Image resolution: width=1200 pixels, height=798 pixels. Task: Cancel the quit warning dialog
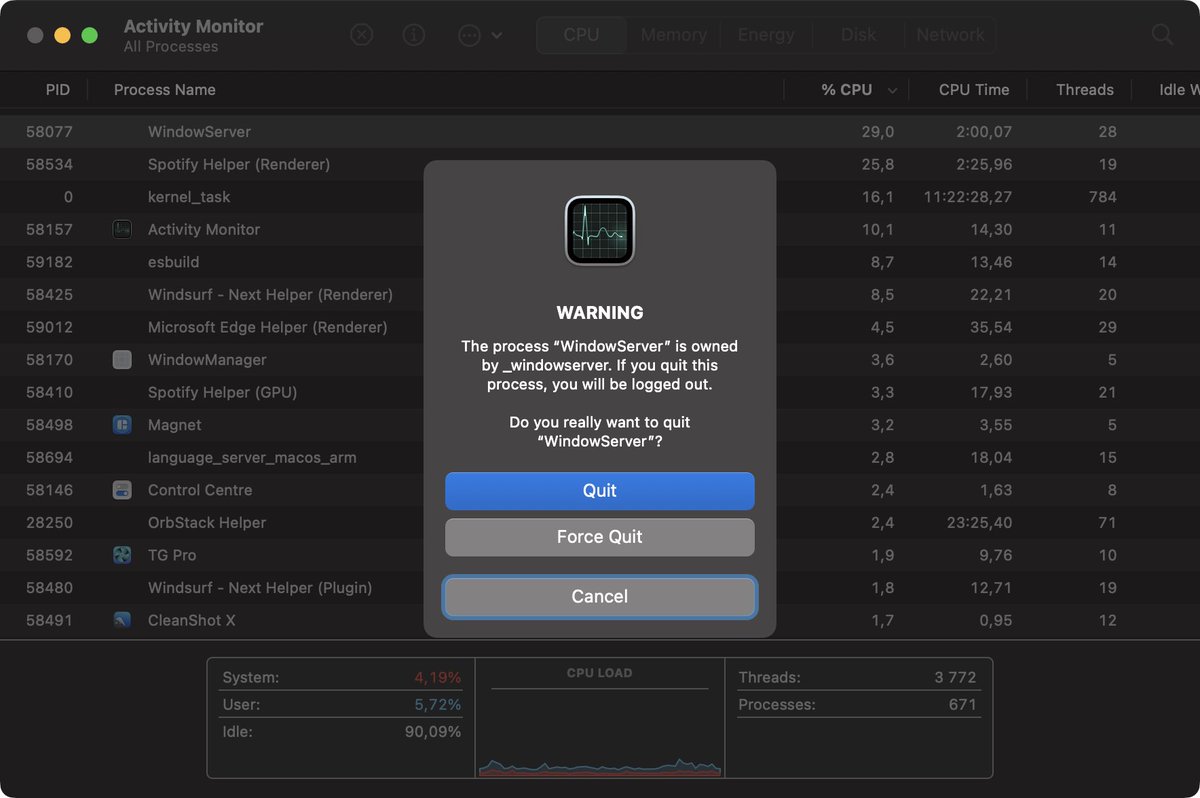pyautogui.click(x=600, y=597)
